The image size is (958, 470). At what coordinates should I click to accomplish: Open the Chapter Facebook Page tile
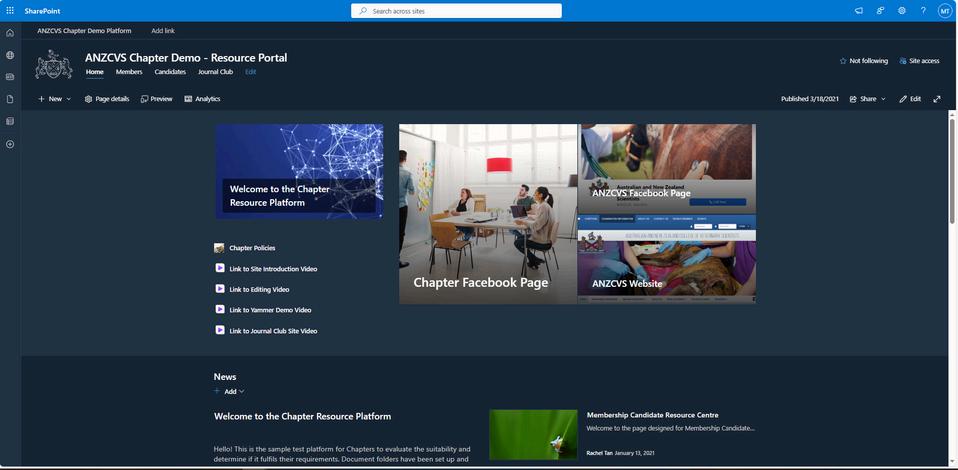(488, 214)
